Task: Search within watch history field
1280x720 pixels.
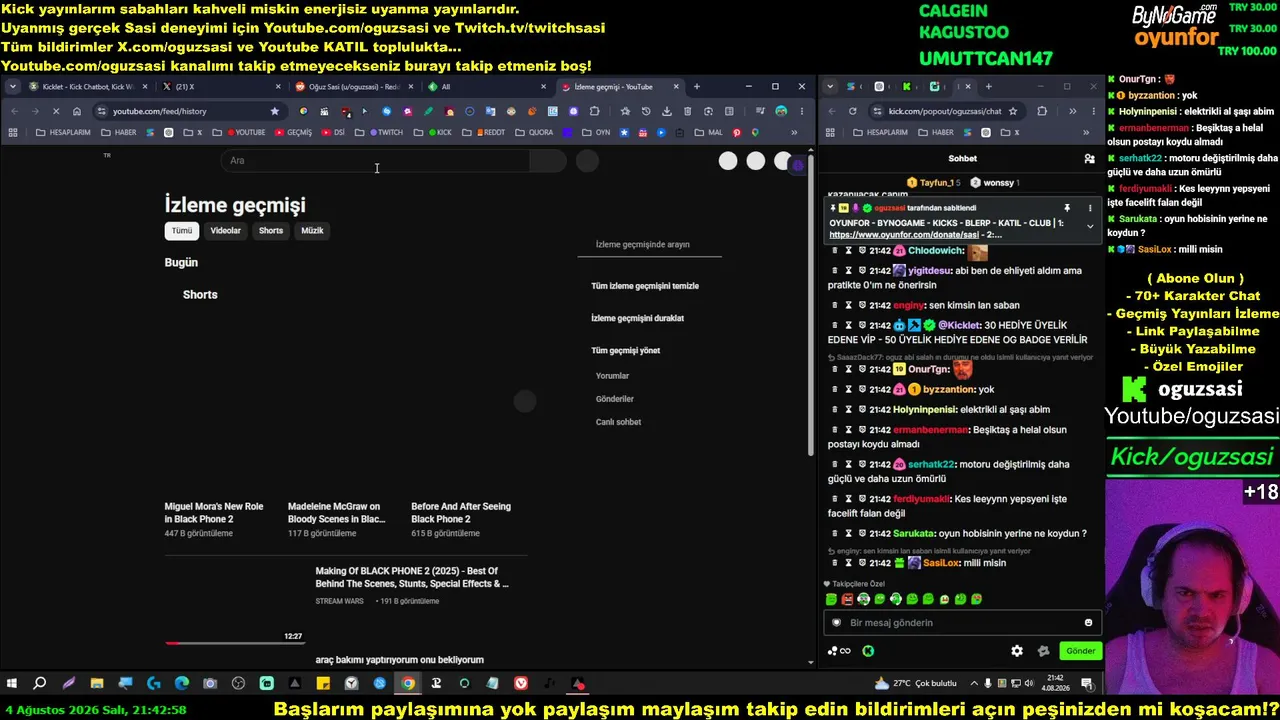Action: pyautogui.click(x=649, y=244)
